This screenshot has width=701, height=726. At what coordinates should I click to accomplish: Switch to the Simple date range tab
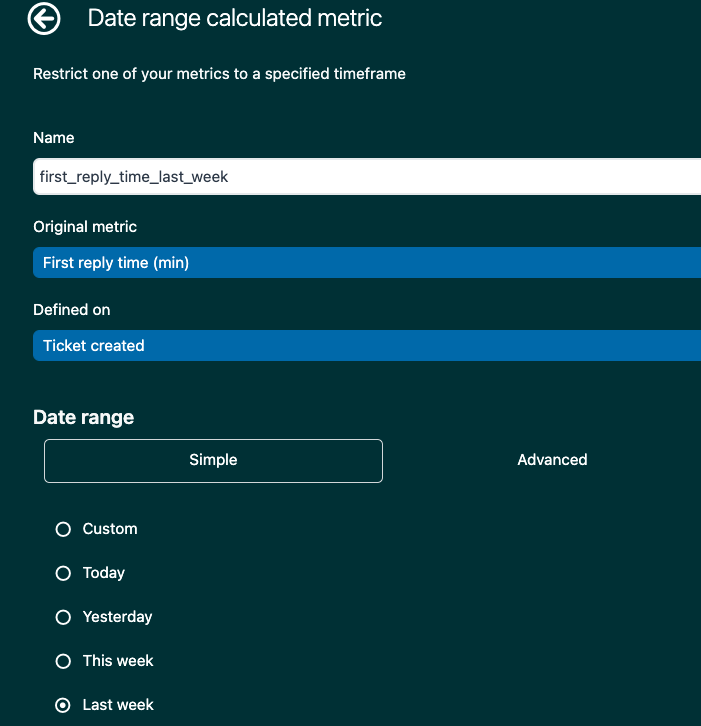(213, 461)
